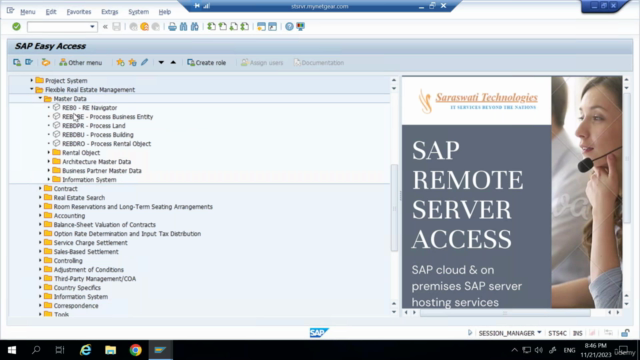Click the lock icon in status bar

click(625, 333)
